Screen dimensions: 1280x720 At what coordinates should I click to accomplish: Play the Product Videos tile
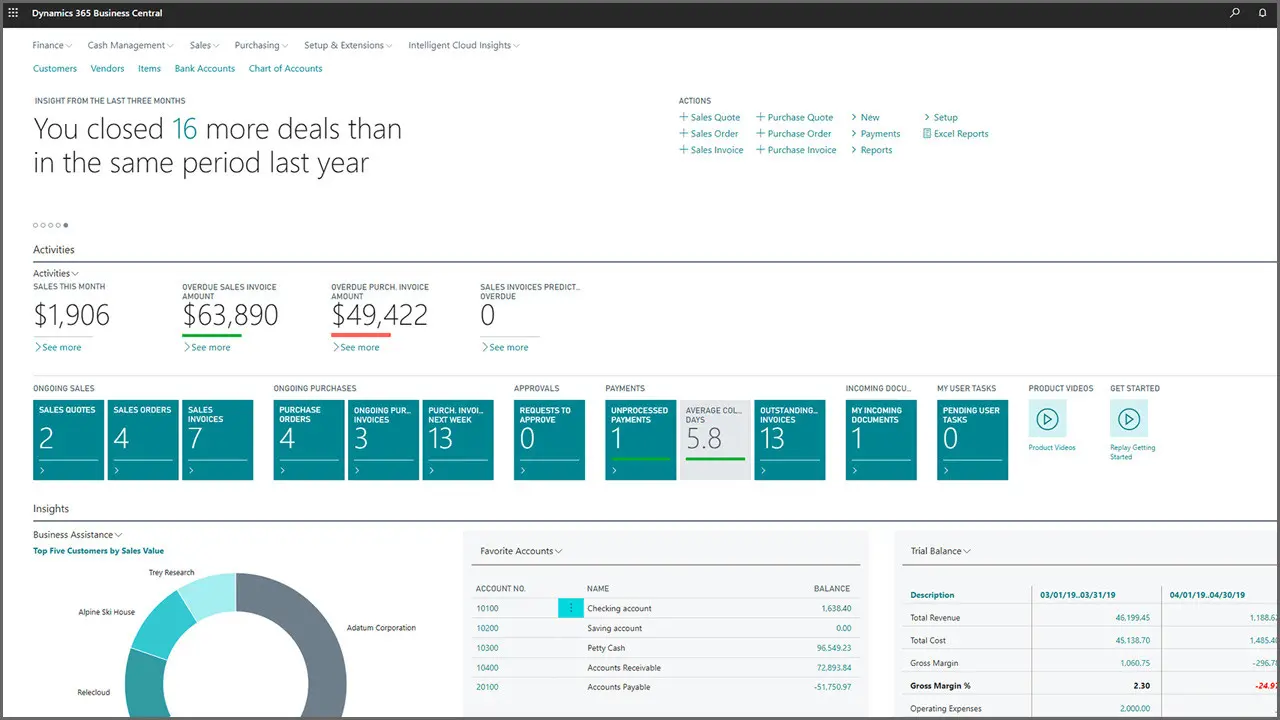(x=1047, y=418)
